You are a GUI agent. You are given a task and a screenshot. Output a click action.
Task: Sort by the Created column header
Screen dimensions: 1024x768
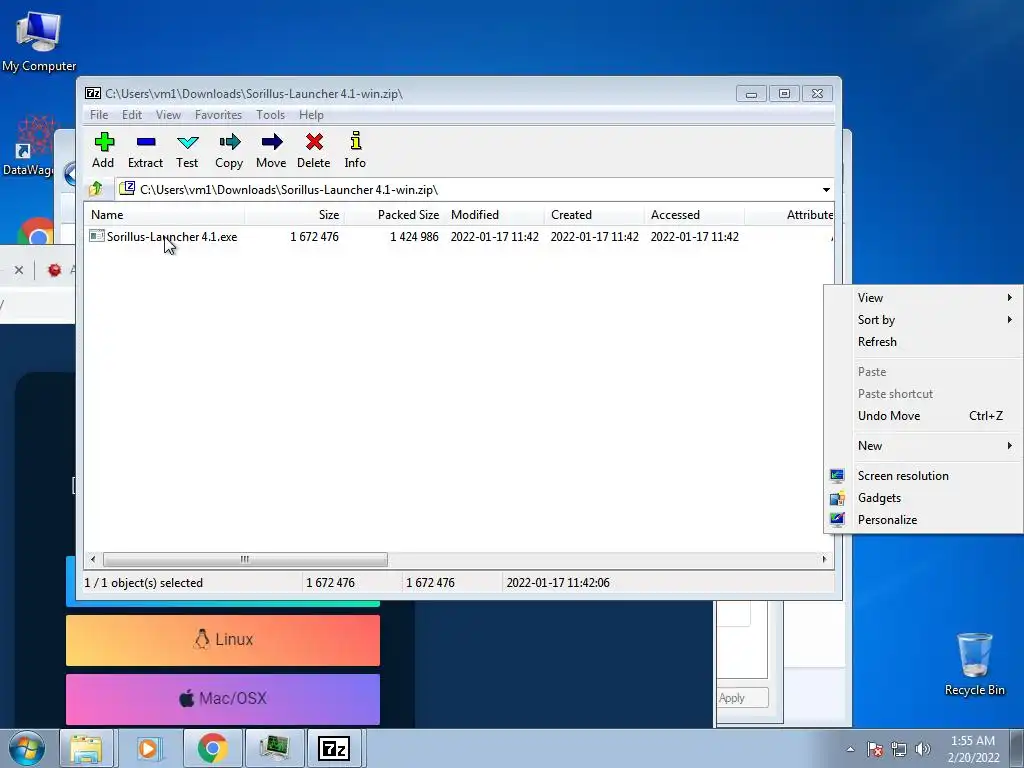tap(594, 215)
